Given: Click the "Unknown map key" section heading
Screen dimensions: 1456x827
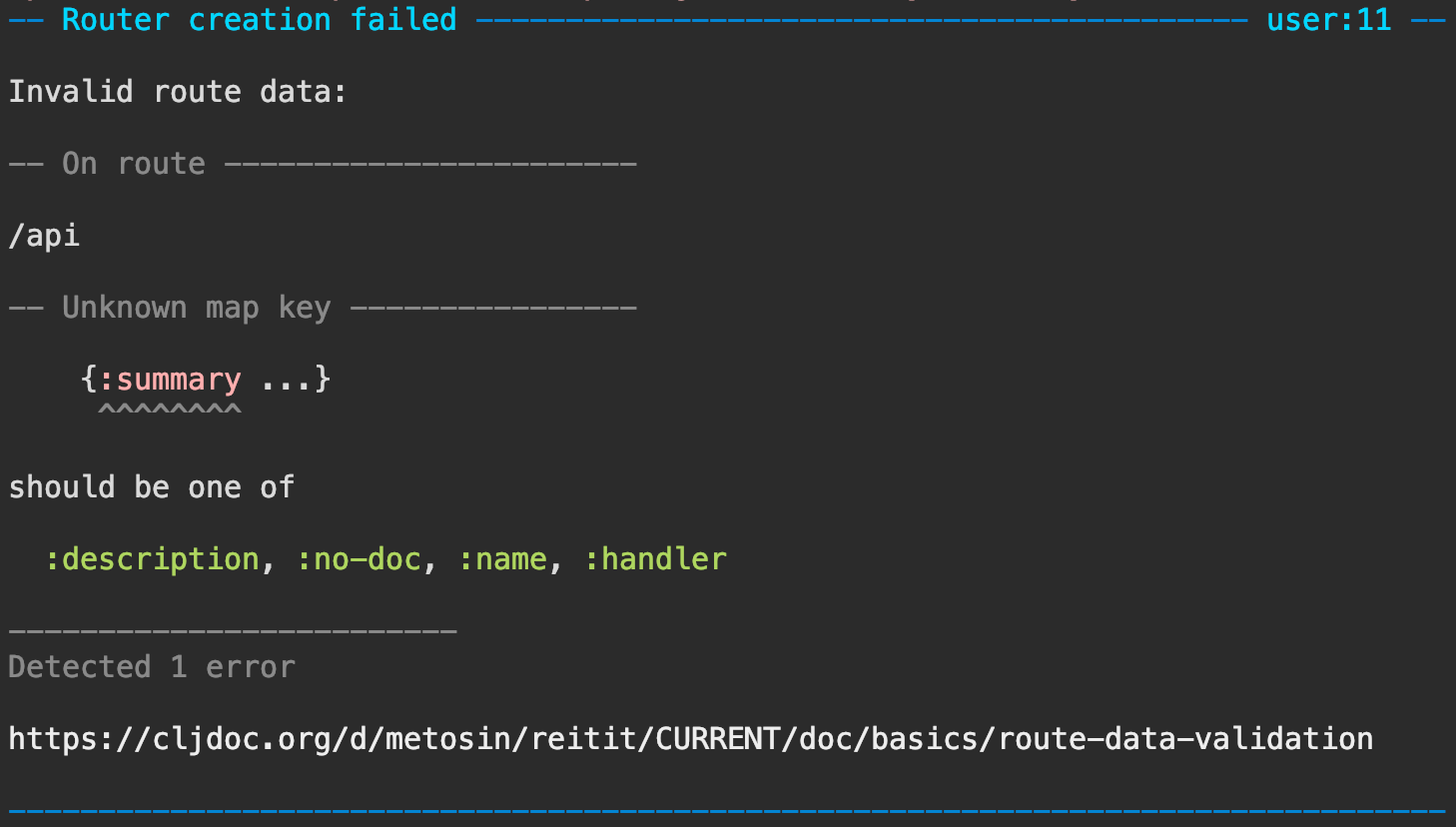Looking at the screenshot, I should coord(196,308).
